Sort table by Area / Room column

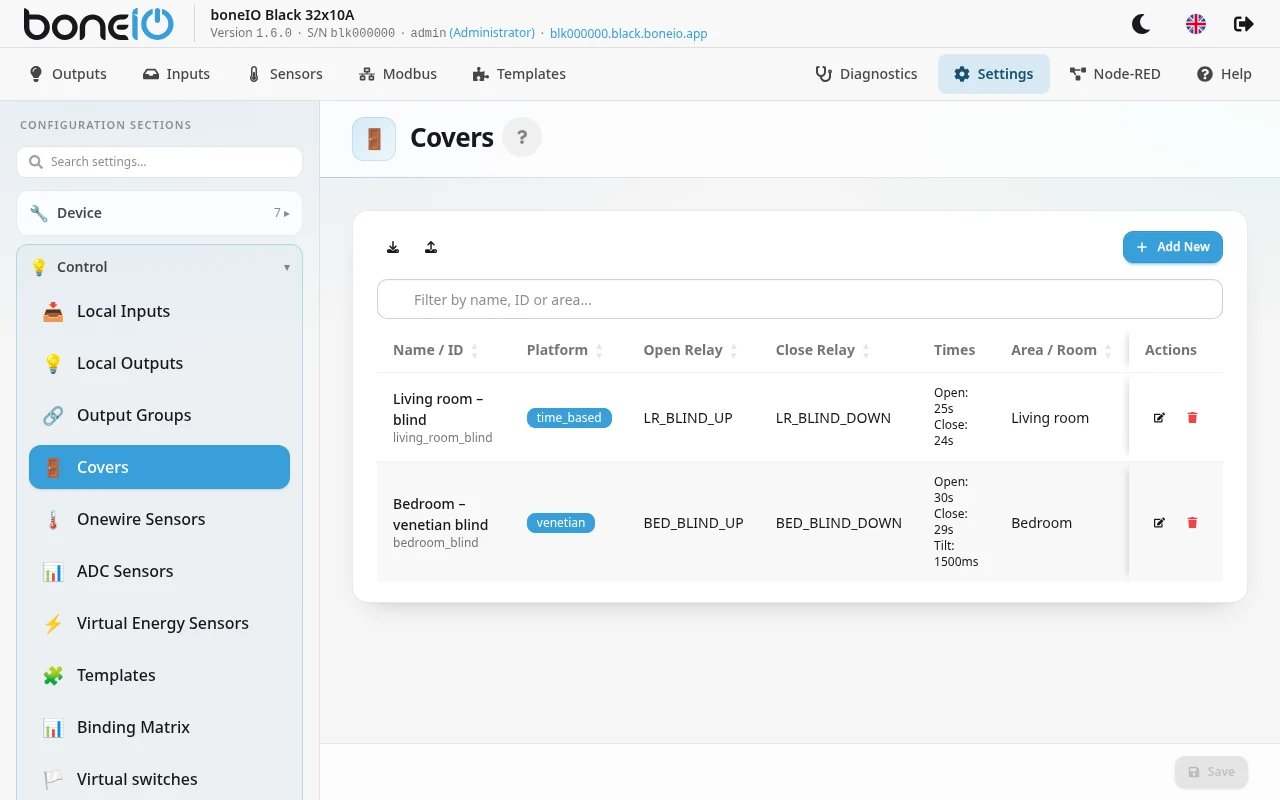[x=1062, y=350]
